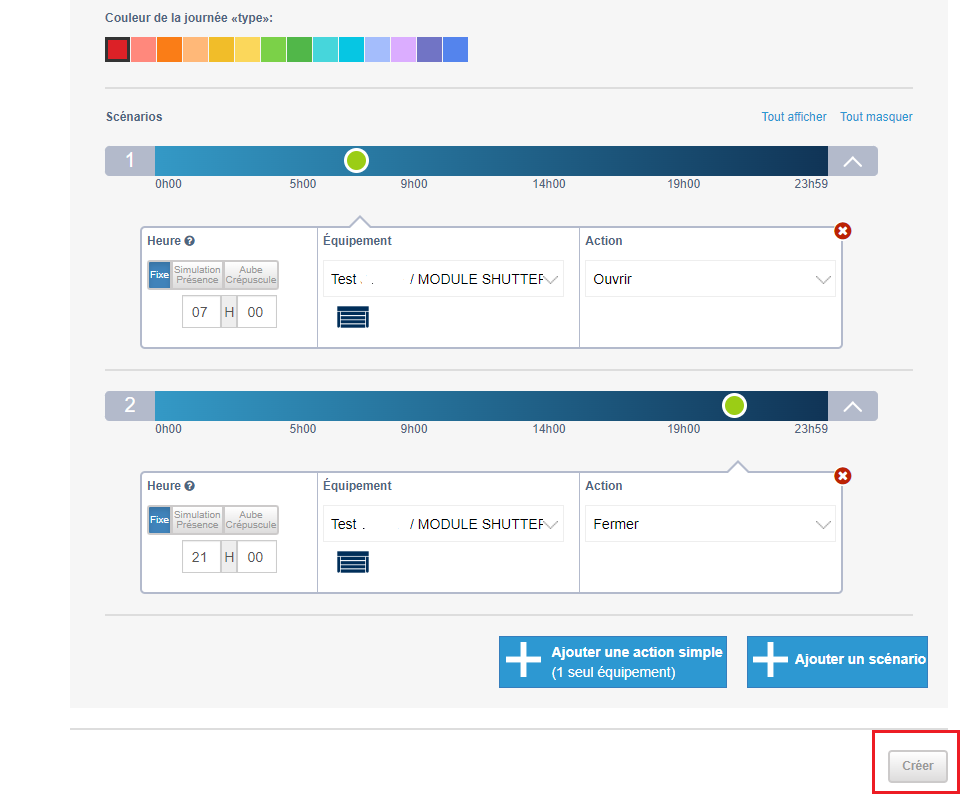This screenshot has width=974, height=806.
Task: Click 9h00 label on scenario 1 timeline
Action: [x=414, y=184]
